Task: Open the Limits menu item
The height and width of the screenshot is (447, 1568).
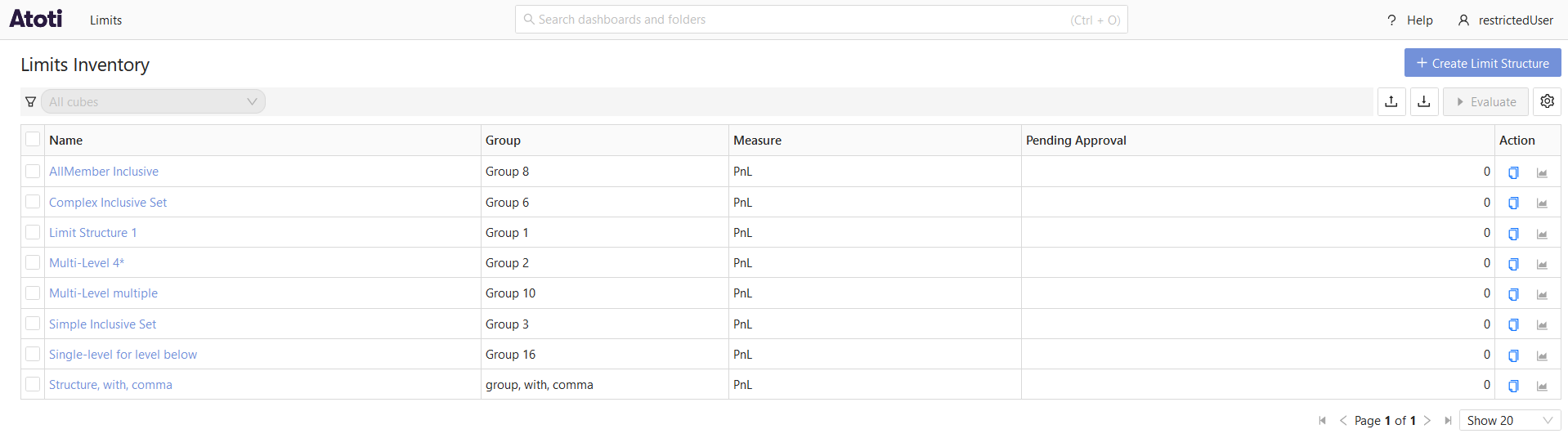Action: 105,20
